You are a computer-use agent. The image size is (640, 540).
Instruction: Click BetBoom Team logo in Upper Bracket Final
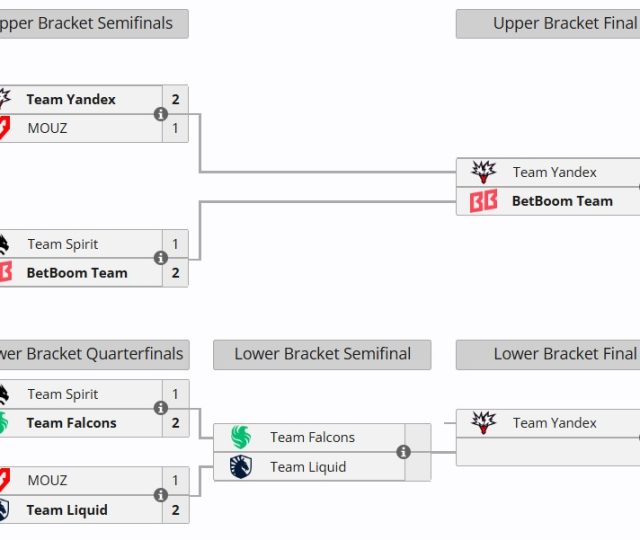(484, 201)
